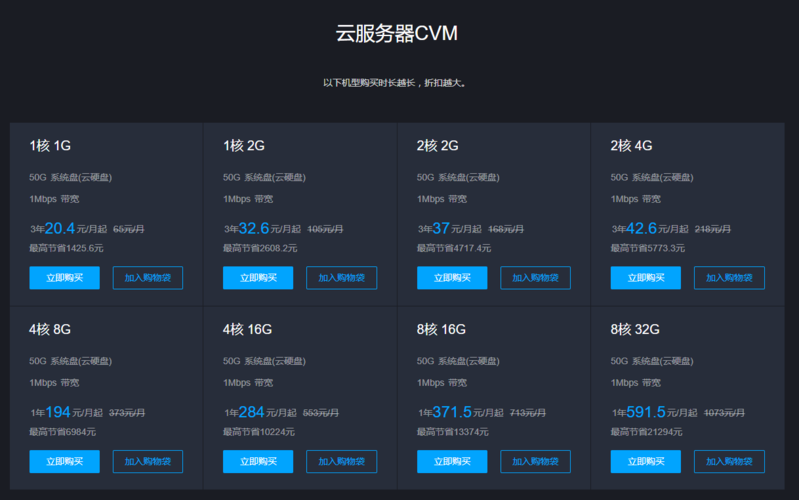This screenshot has height=500, width=799.
Task: Click the 194 元/月起 price
Action: click(74, 412)
